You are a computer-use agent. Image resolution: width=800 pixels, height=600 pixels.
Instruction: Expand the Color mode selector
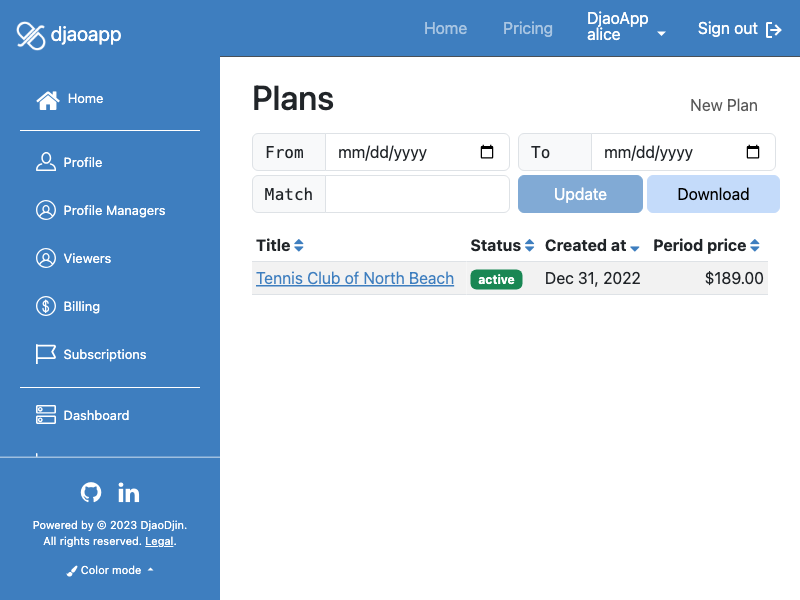pos(110,570)
